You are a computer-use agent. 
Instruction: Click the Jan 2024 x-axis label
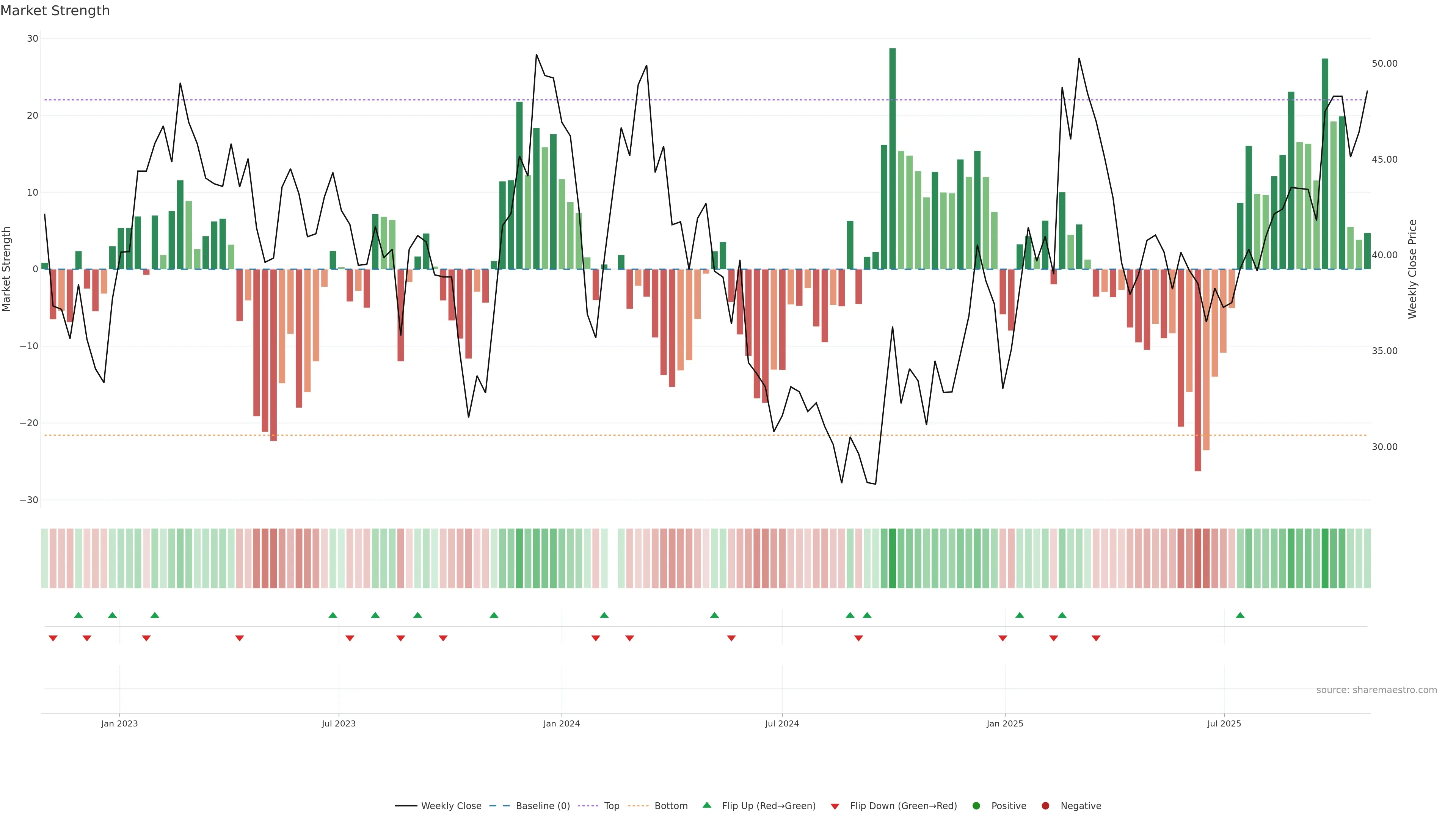(x=561, y=723)
